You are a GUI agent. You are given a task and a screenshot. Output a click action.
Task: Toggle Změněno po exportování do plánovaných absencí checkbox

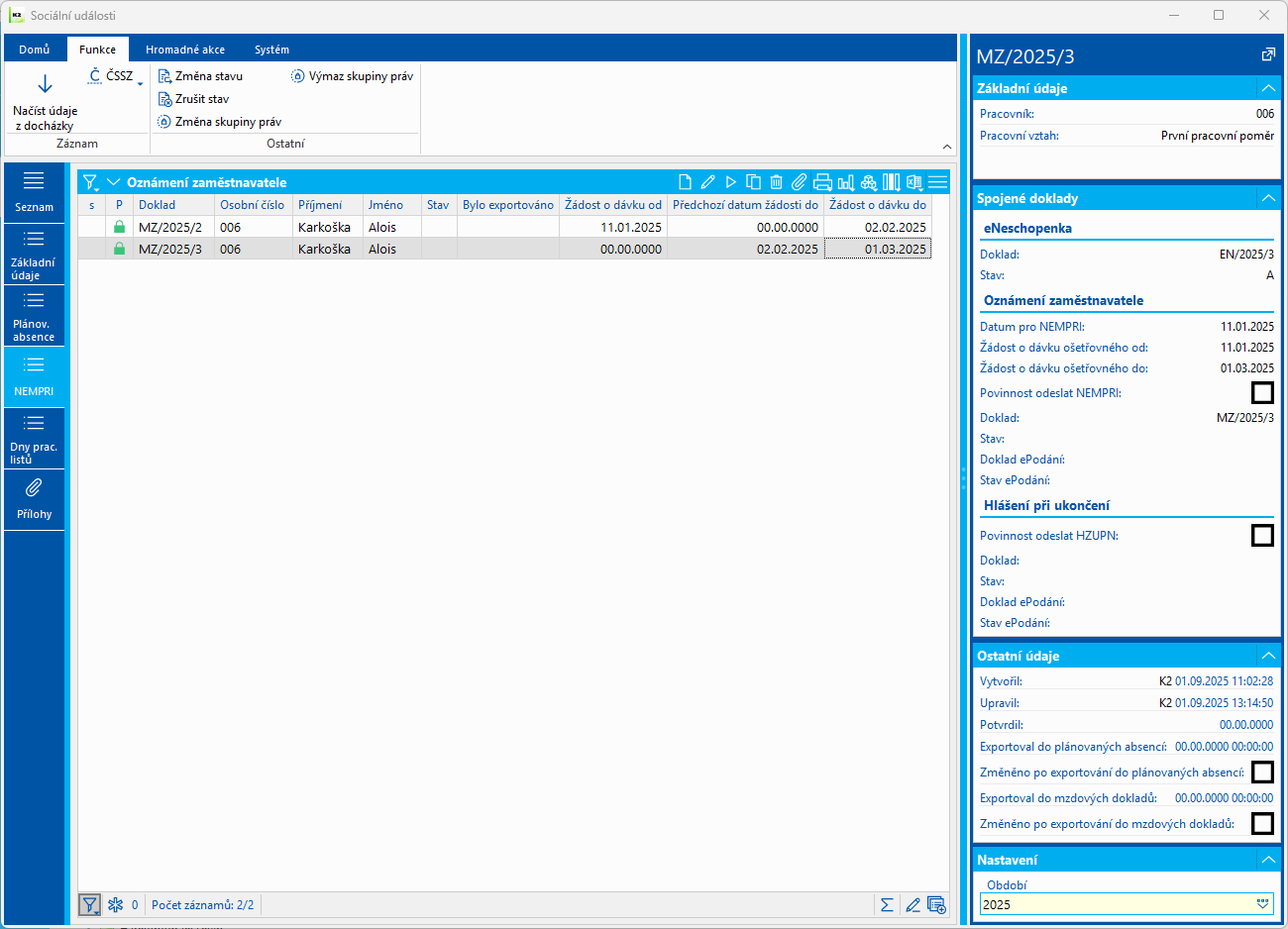click(1262, 773)
